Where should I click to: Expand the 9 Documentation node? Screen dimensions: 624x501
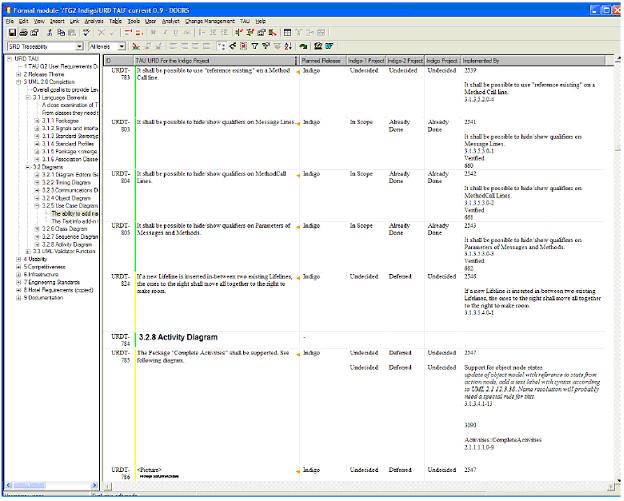(x=19, y=298)
